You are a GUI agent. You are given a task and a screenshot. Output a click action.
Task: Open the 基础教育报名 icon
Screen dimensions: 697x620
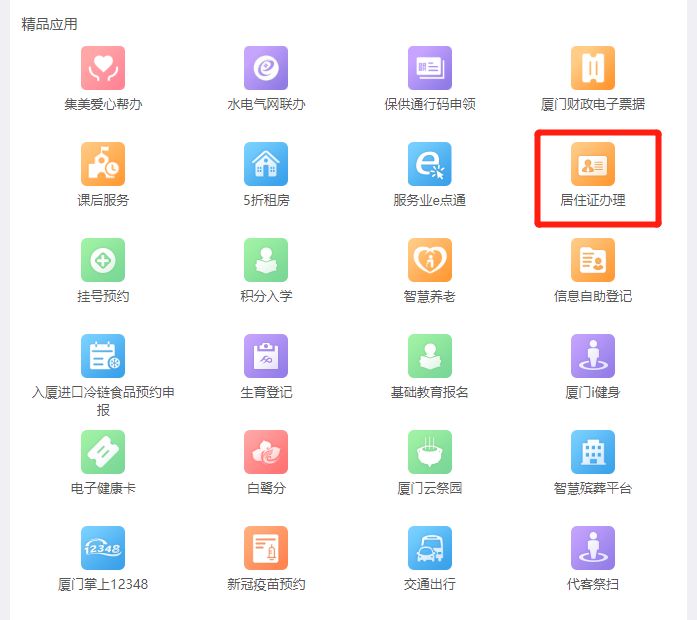point(430,356)
